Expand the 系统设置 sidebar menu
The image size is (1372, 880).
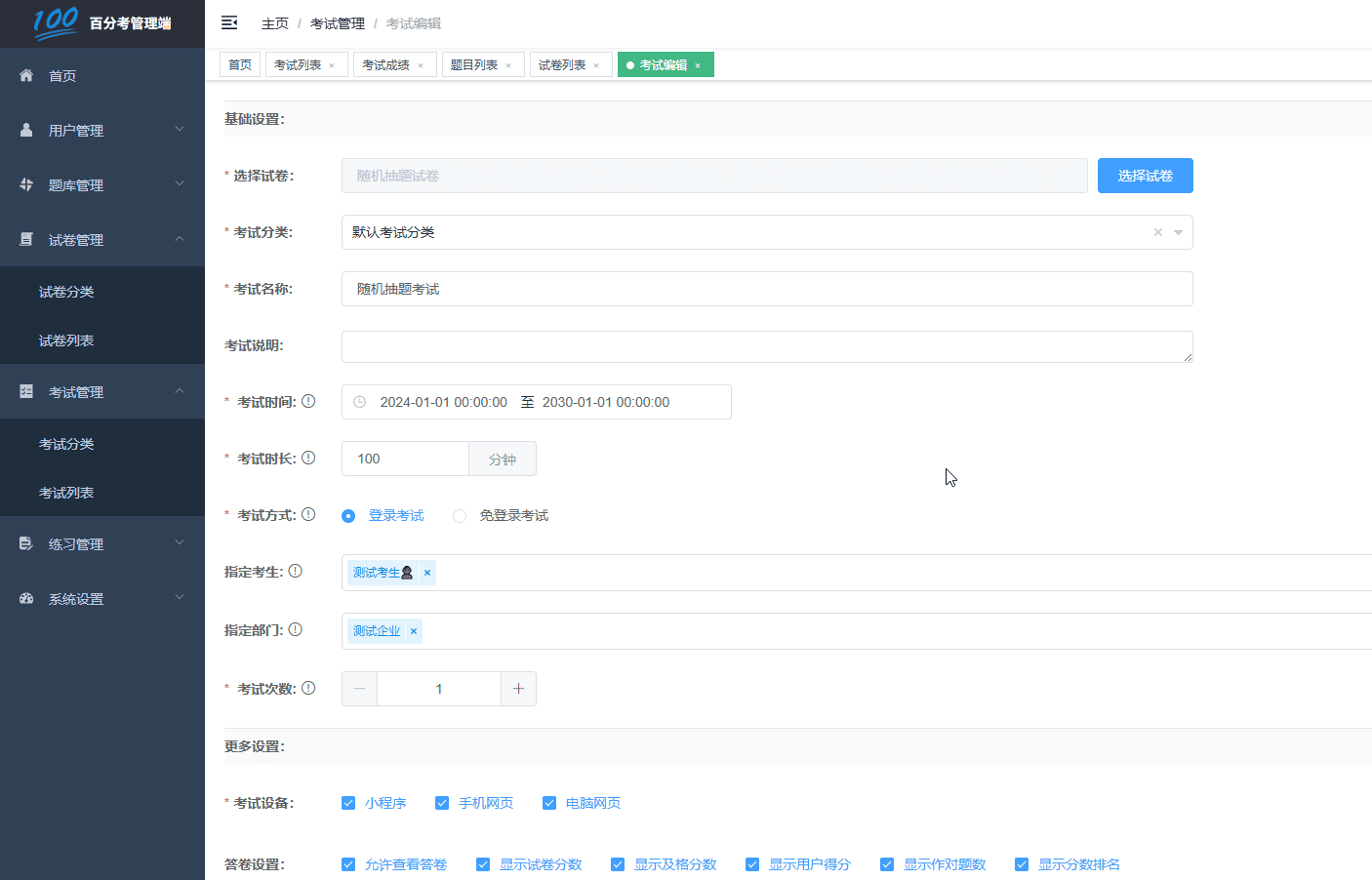coord(102,598)
